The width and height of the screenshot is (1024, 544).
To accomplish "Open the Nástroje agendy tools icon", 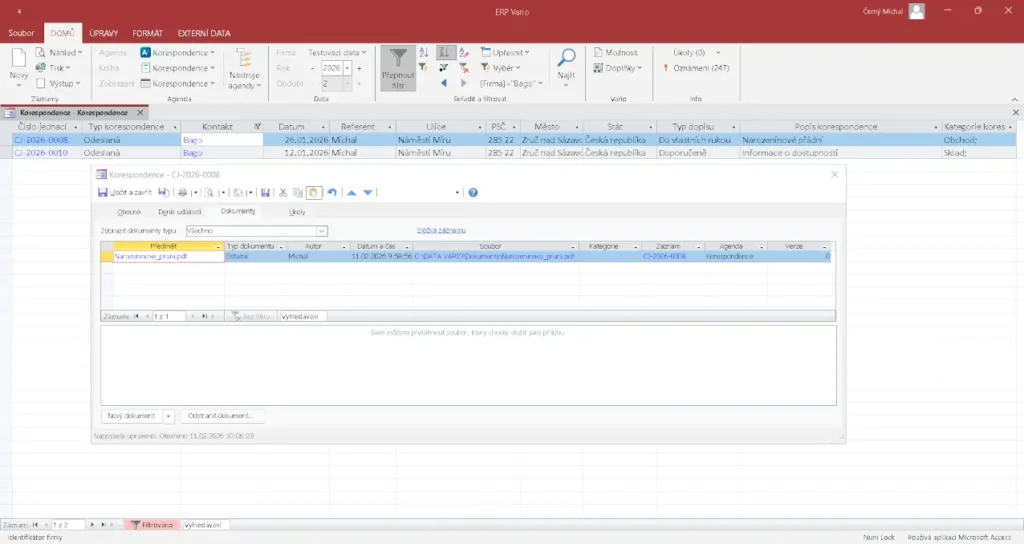I will click(x=244, y=59).
